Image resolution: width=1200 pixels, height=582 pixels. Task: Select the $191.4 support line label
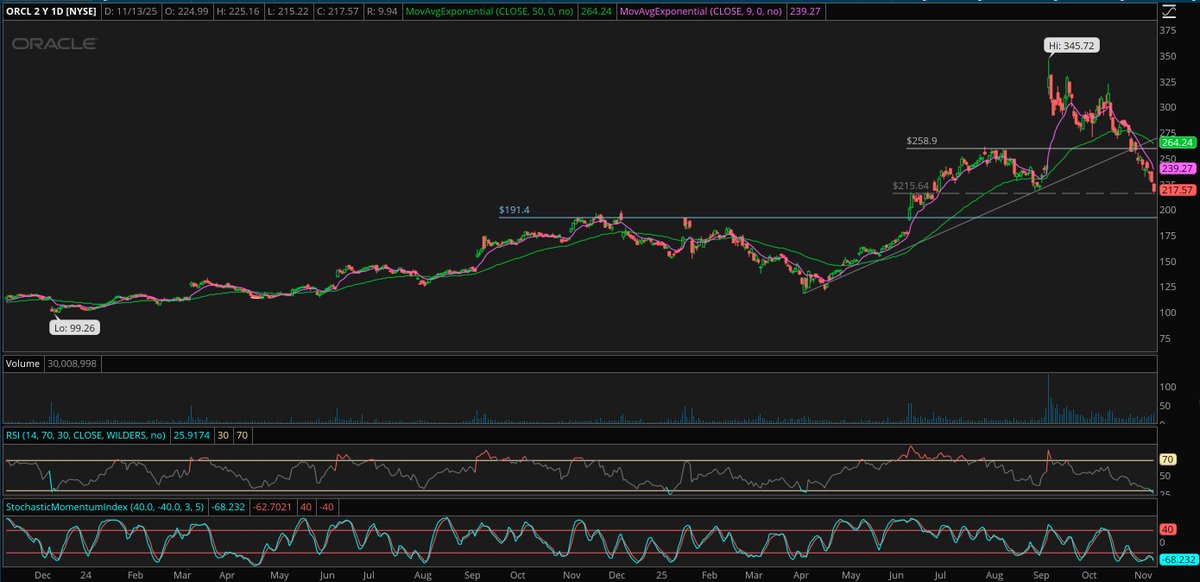(511, 210)
